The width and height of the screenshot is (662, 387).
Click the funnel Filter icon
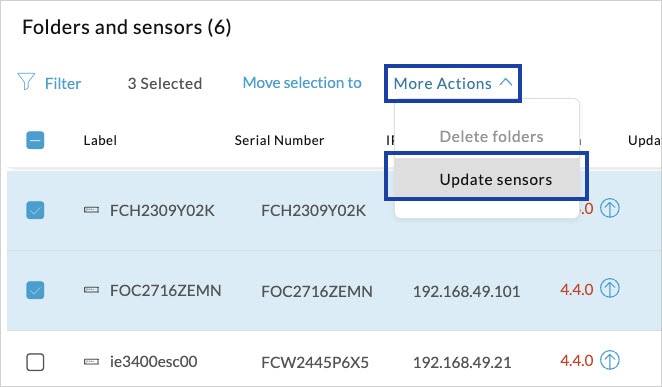tap(26, 81)
